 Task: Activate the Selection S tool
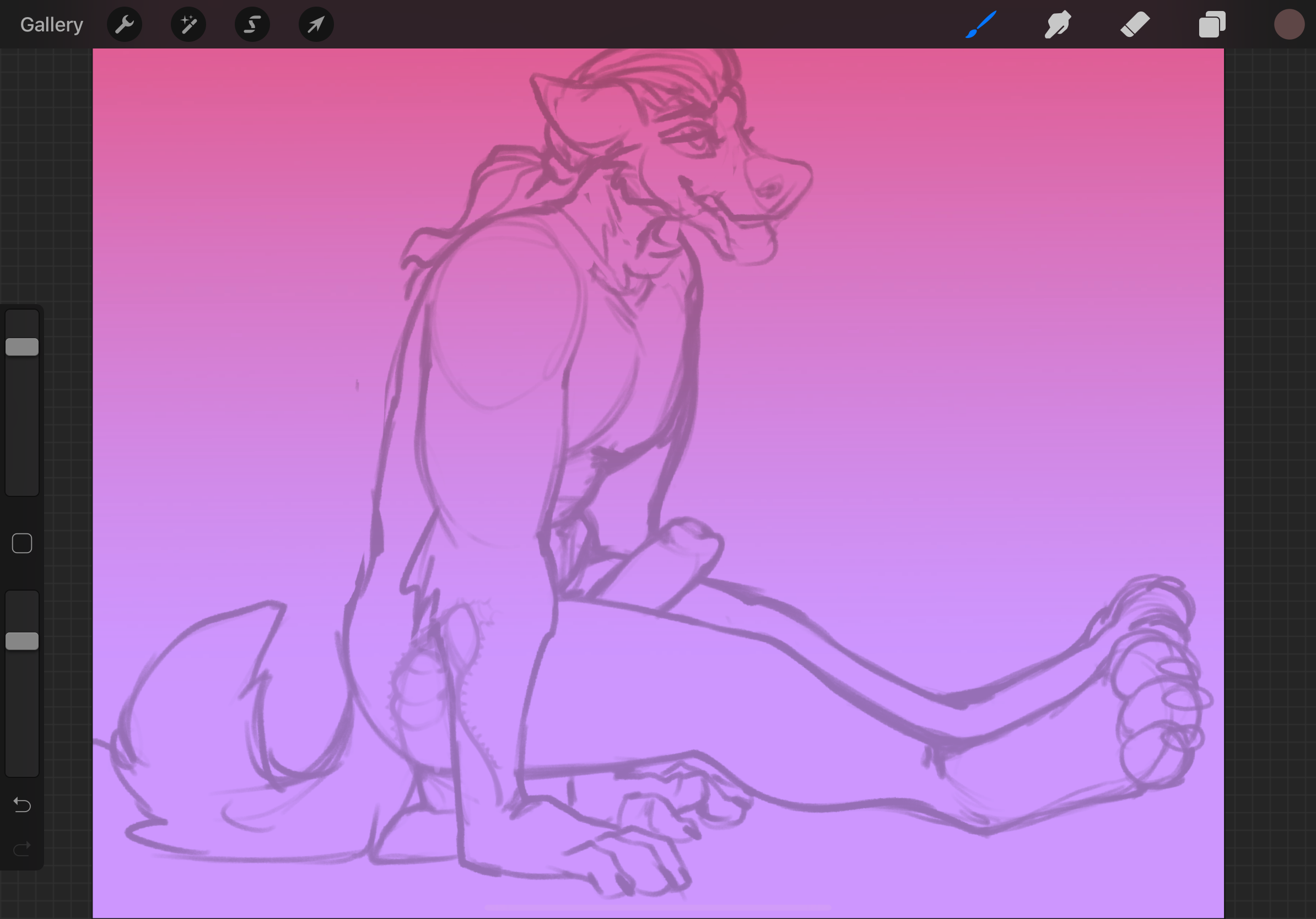point(252,25)
